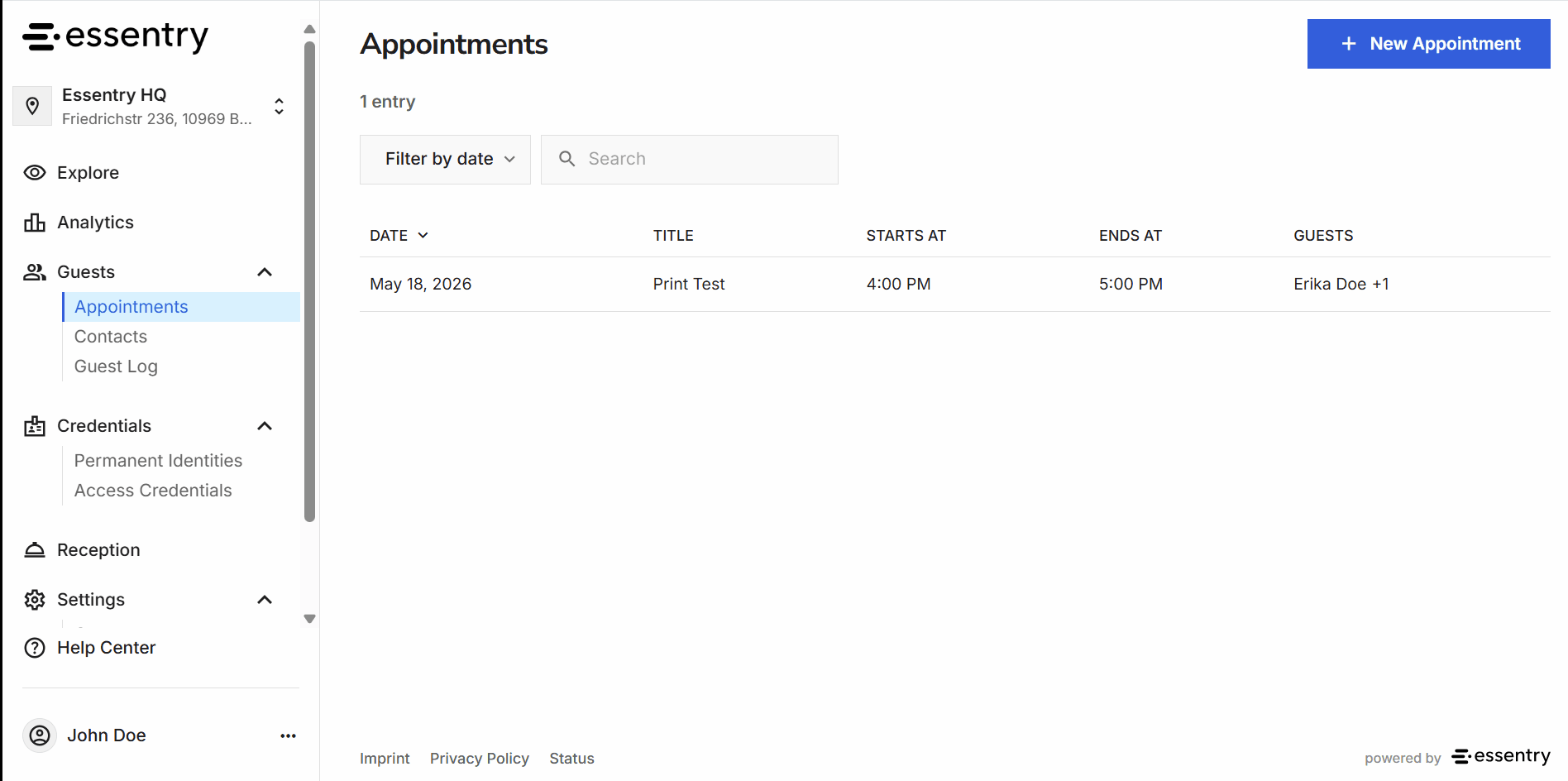Click the Explore eye icon
Screen dimensions: 1568x781
tap(35, 173)
